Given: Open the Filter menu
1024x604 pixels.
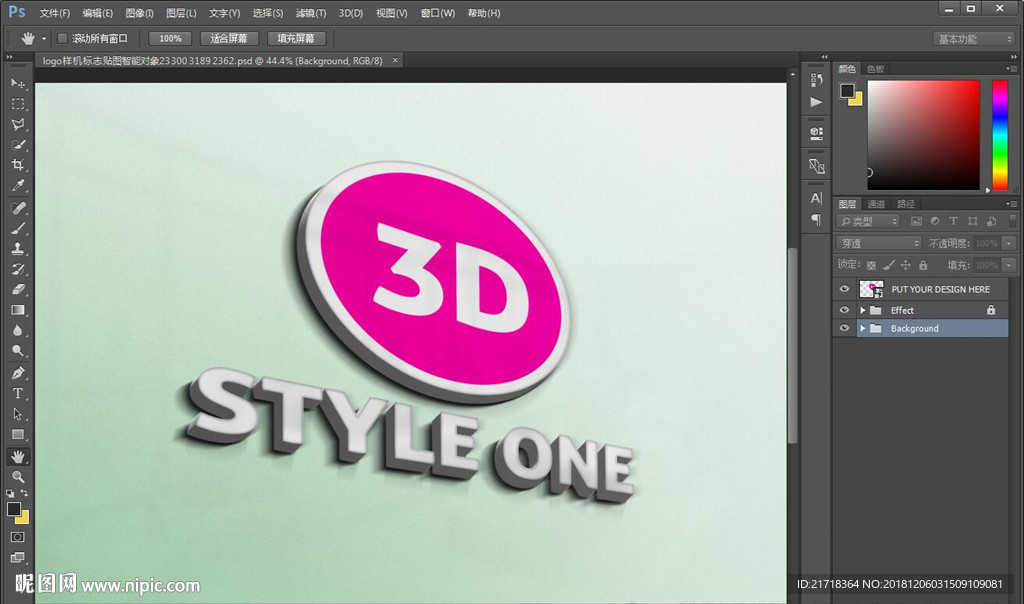Looking at the screenshot, I should (311, 13).
